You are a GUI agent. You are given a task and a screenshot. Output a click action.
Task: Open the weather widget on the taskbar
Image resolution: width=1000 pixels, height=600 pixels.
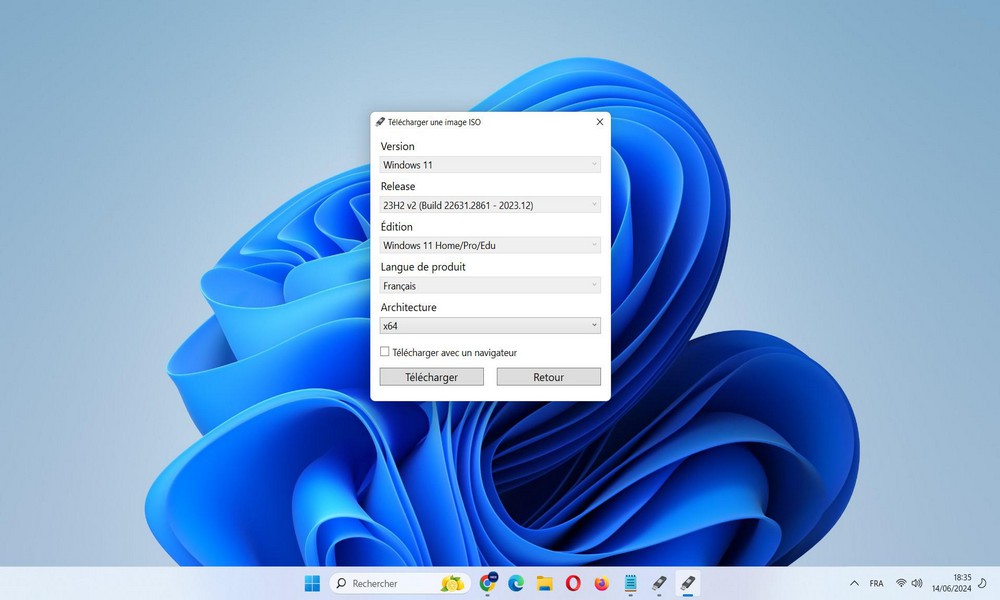[453, 583]
